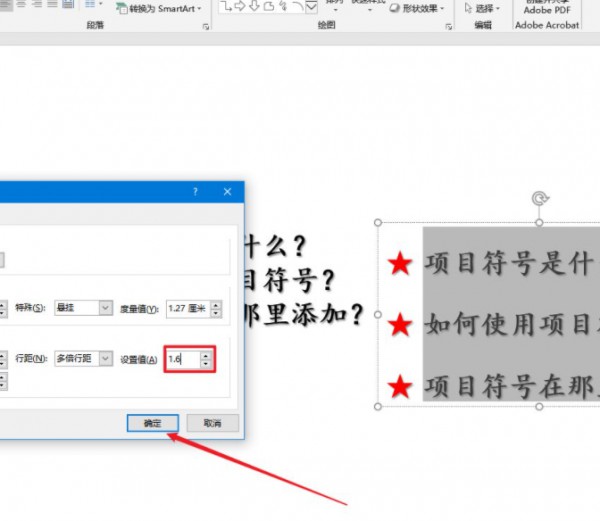Click the first red star bullet
The image size is (600, 521).
(x=400, y=264)
